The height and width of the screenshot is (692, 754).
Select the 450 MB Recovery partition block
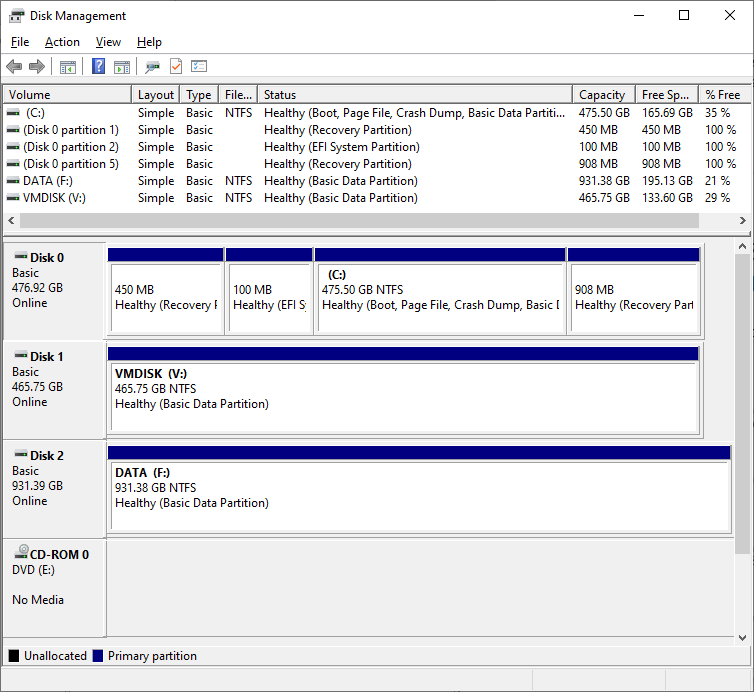click(165, 290)
